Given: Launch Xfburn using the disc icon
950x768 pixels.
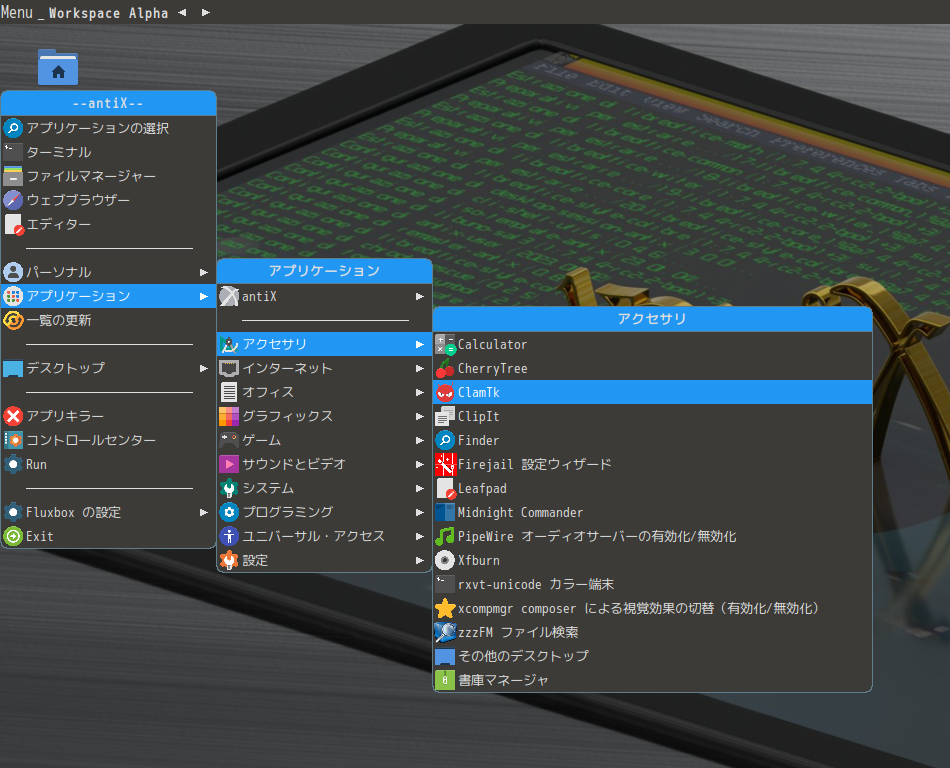Looking at the screenshot, I should point(445,560).
